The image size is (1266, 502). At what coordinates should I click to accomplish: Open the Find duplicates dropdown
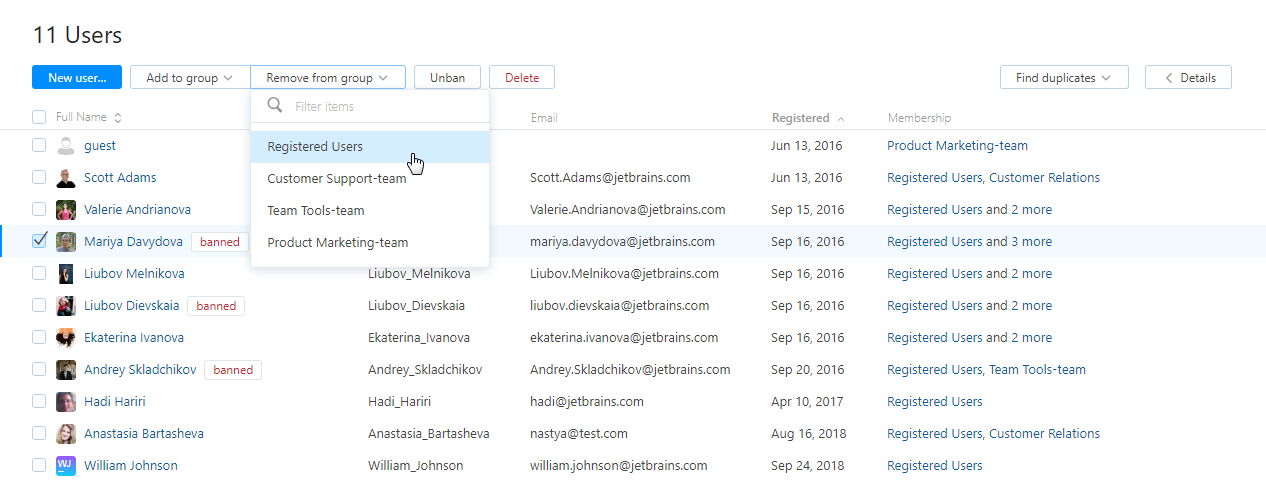tap(1064, 77)
